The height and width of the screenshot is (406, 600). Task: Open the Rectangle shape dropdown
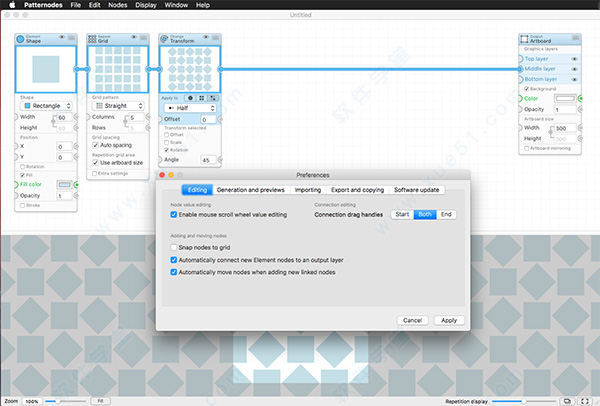tap(46, 106)
